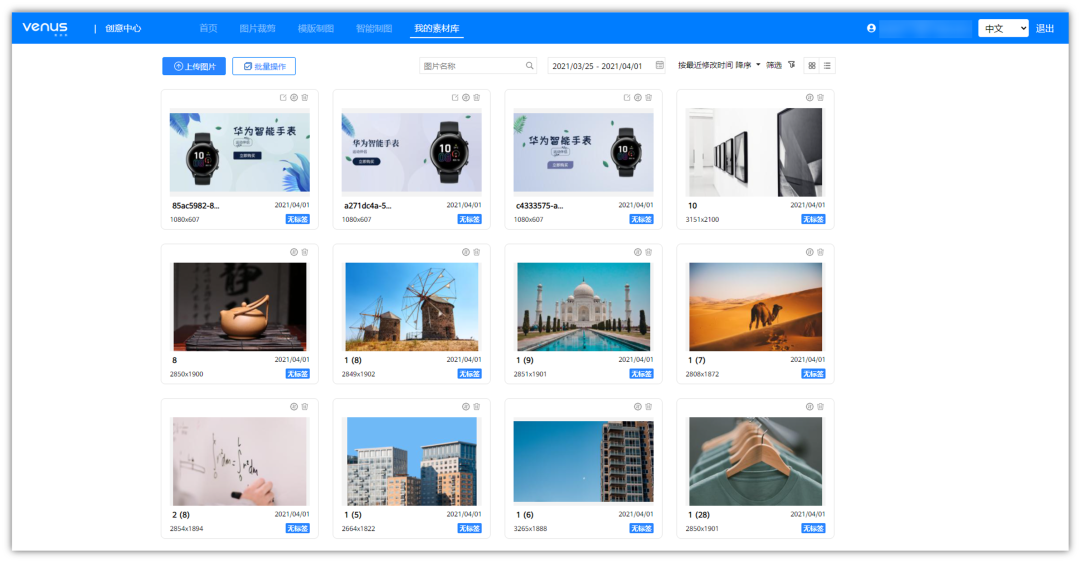Screen dimensions: 1080x562
Task: Click the trash icon on windmill image 1 (8)
Action: (477, 252)
